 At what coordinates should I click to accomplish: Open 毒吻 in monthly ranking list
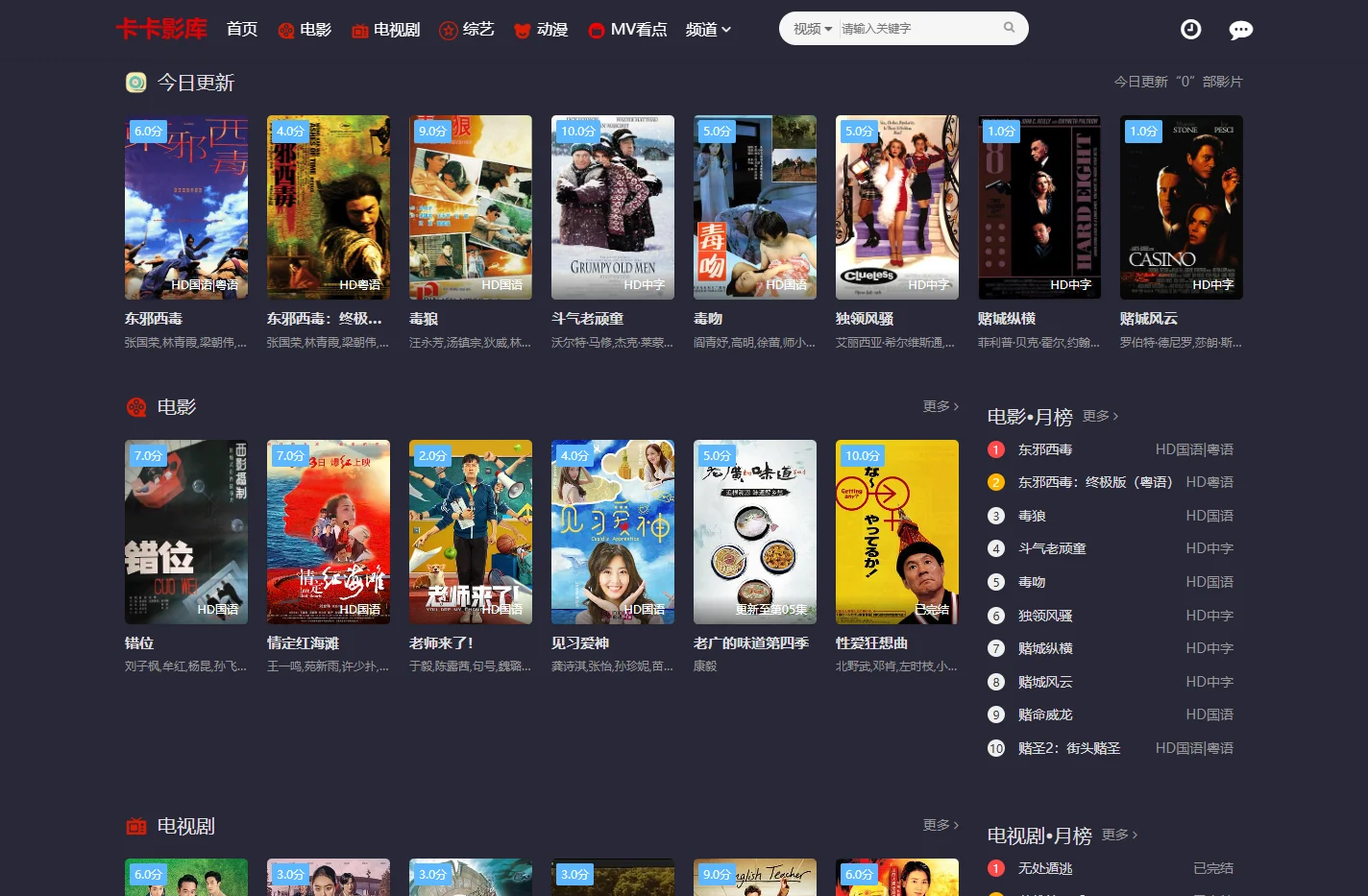[x=1032, y=582]
